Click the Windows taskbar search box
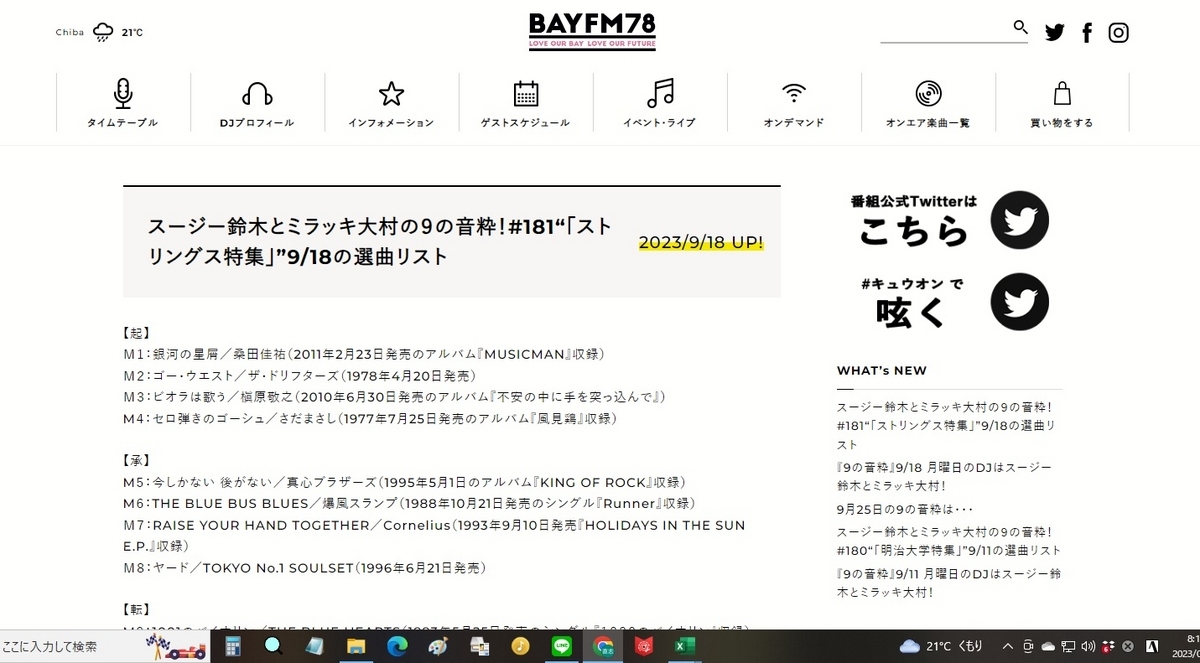1200x663 pixels. [105, 647]
